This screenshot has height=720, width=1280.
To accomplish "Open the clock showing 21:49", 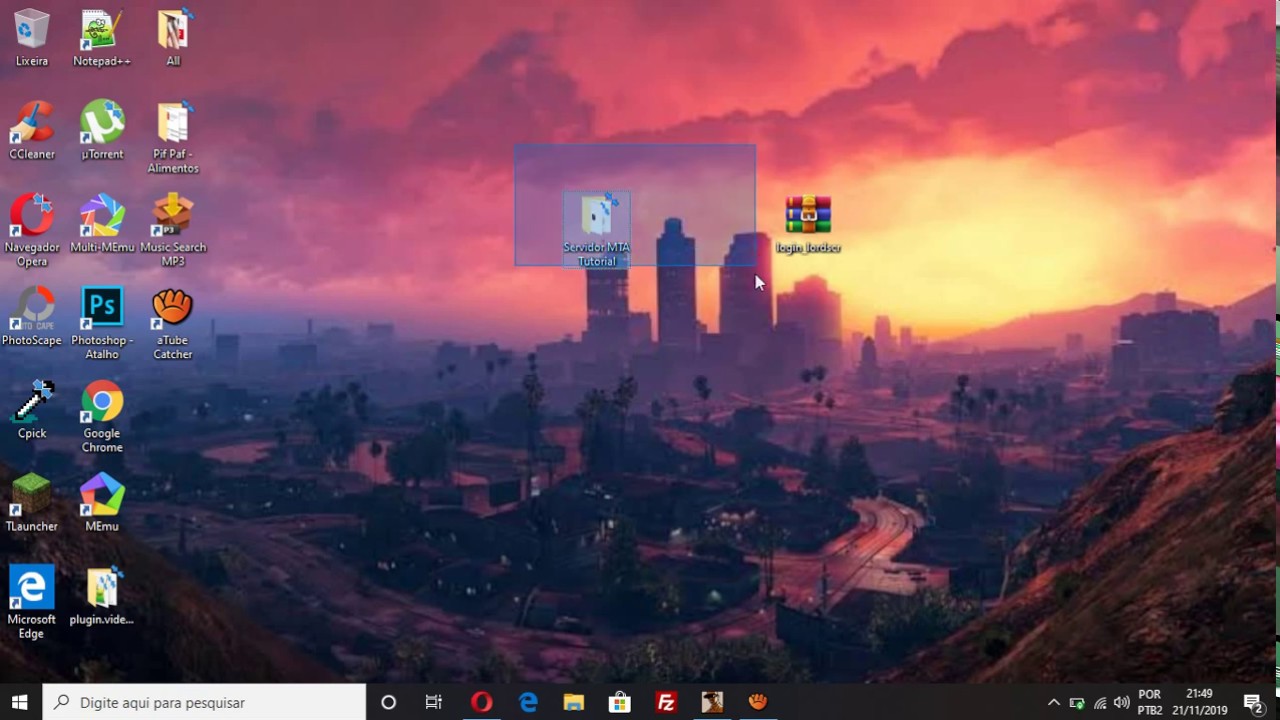I will tap(1199, 702).
